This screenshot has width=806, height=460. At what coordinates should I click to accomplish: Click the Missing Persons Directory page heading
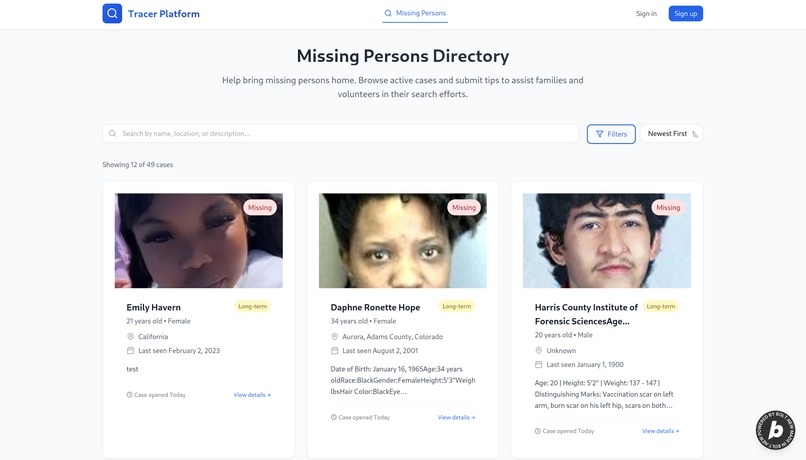click(402, 56)
